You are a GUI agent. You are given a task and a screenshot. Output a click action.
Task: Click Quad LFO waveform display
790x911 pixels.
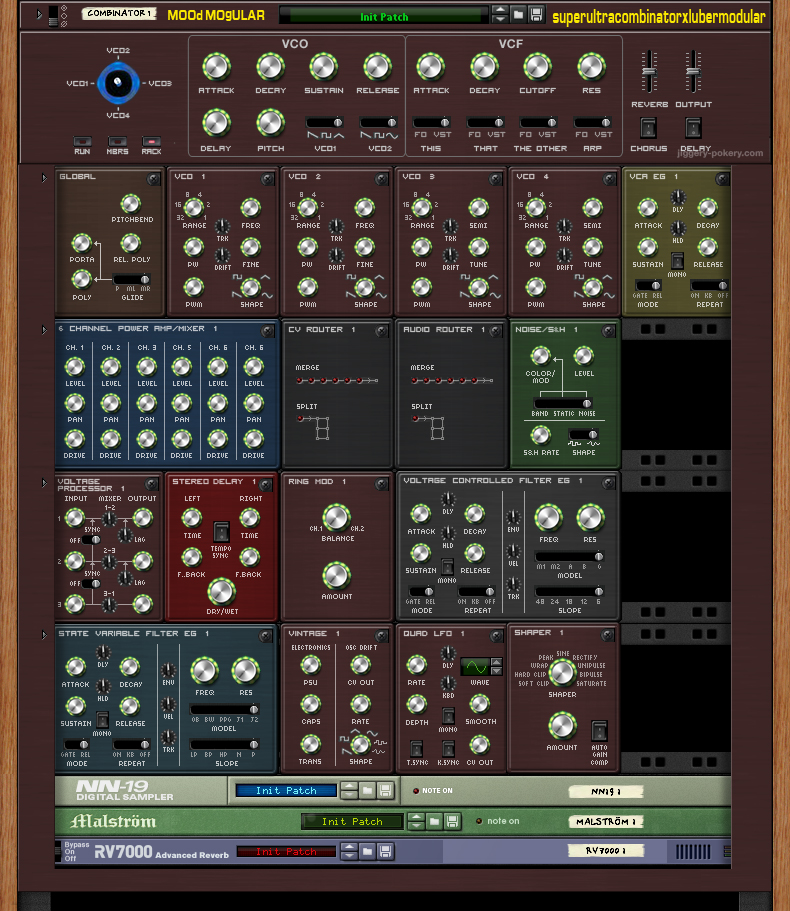[475, 667]
